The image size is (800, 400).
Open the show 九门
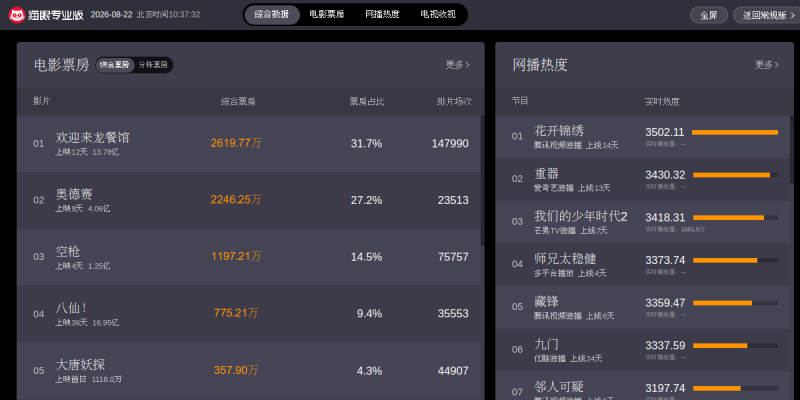point(546,344)
